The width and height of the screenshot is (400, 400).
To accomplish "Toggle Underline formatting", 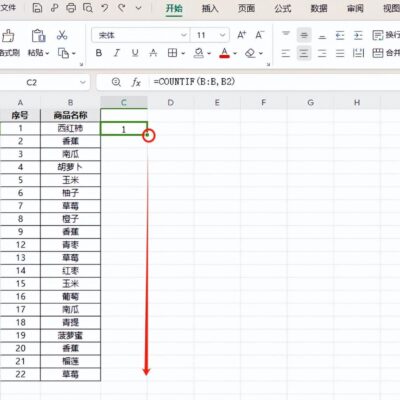I will click(135, 53).
